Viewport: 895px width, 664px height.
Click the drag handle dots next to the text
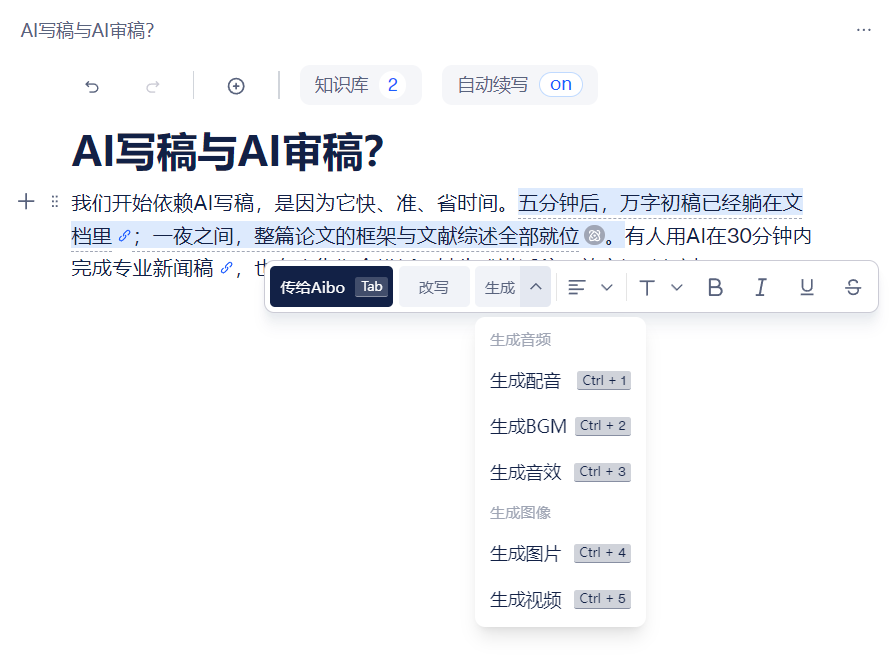(53, 201)
